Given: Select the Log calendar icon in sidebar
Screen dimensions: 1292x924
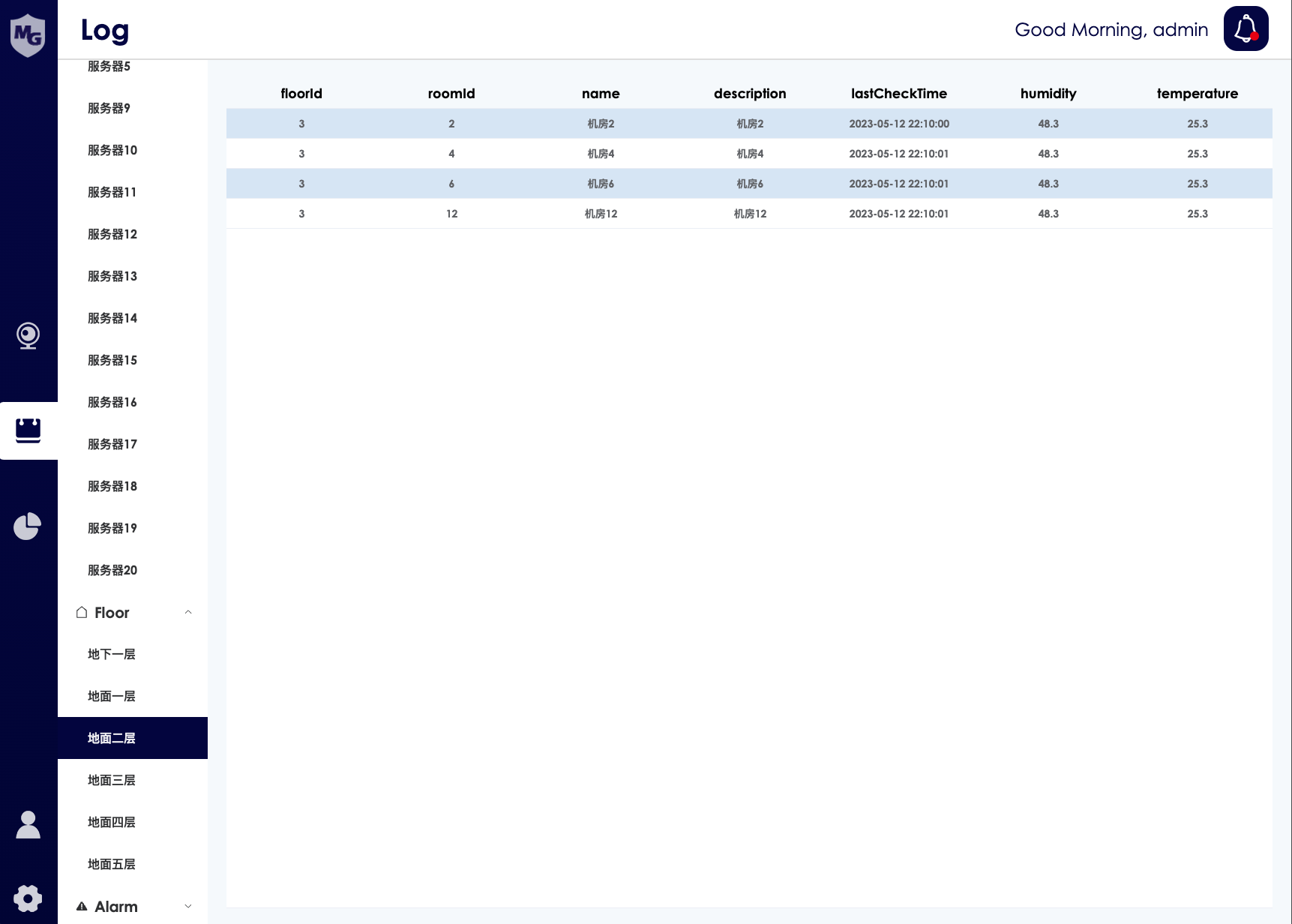Looking at the screenshot, I should (28, 430).
